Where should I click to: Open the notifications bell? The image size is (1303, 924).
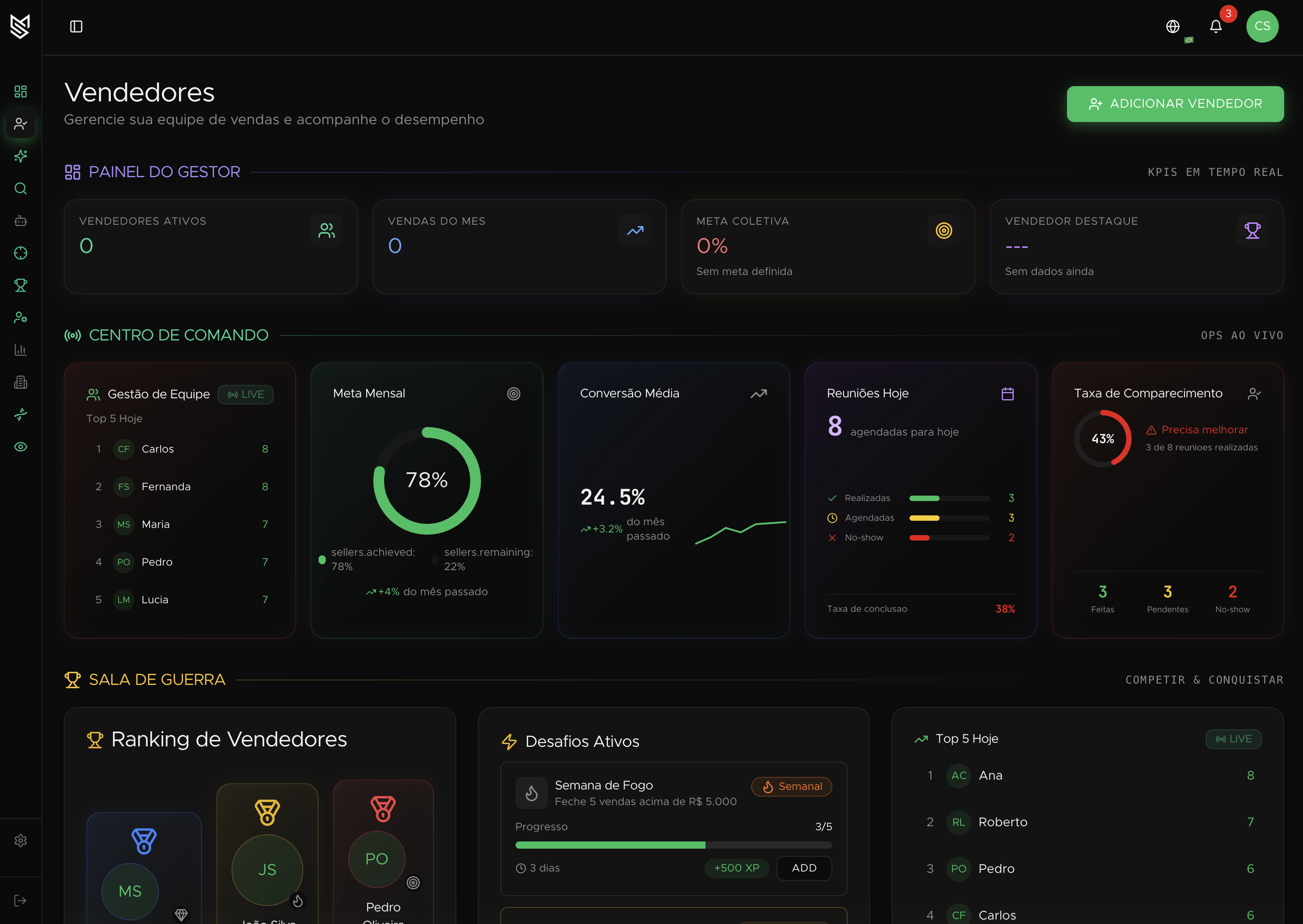(x=1216, y=27)
